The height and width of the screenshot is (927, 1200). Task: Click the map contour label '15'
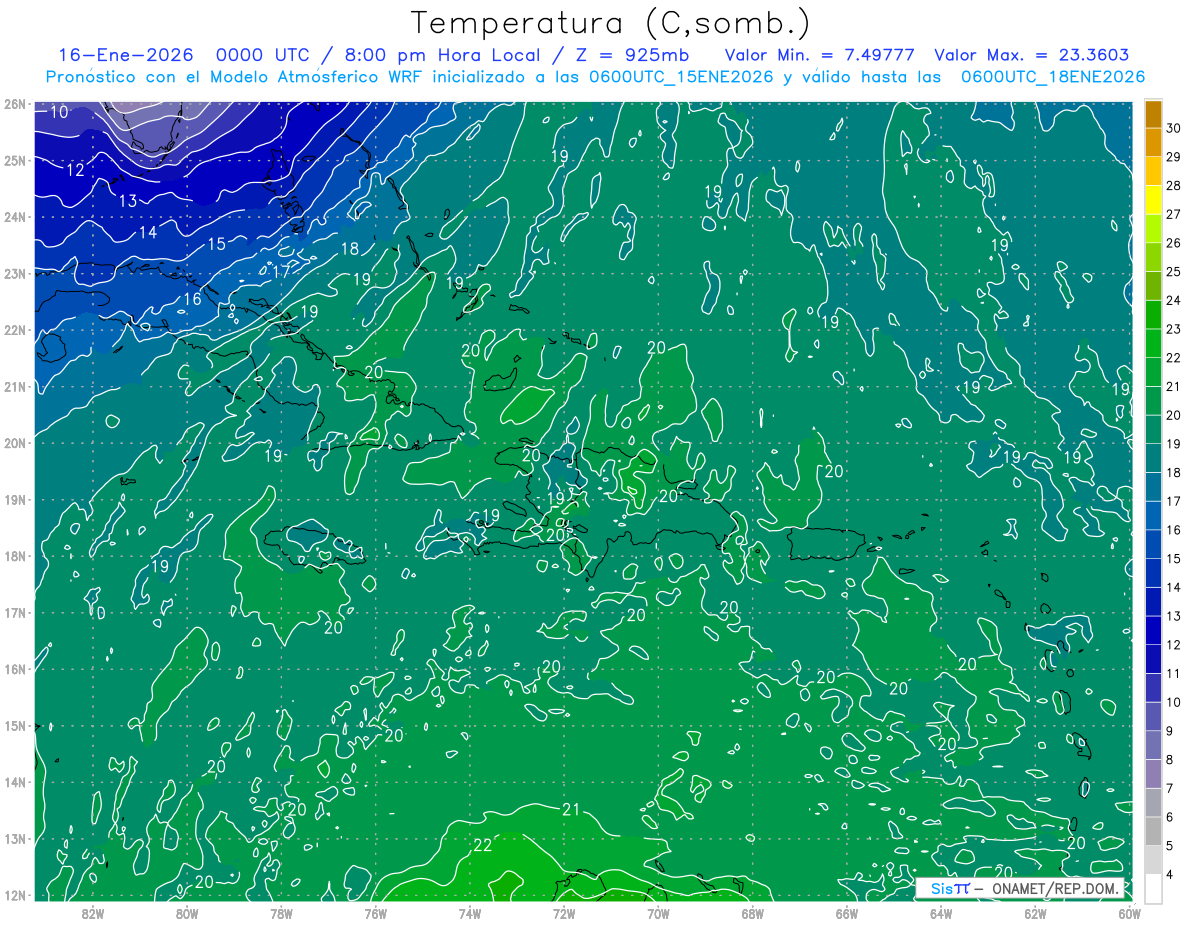[216, 244]
